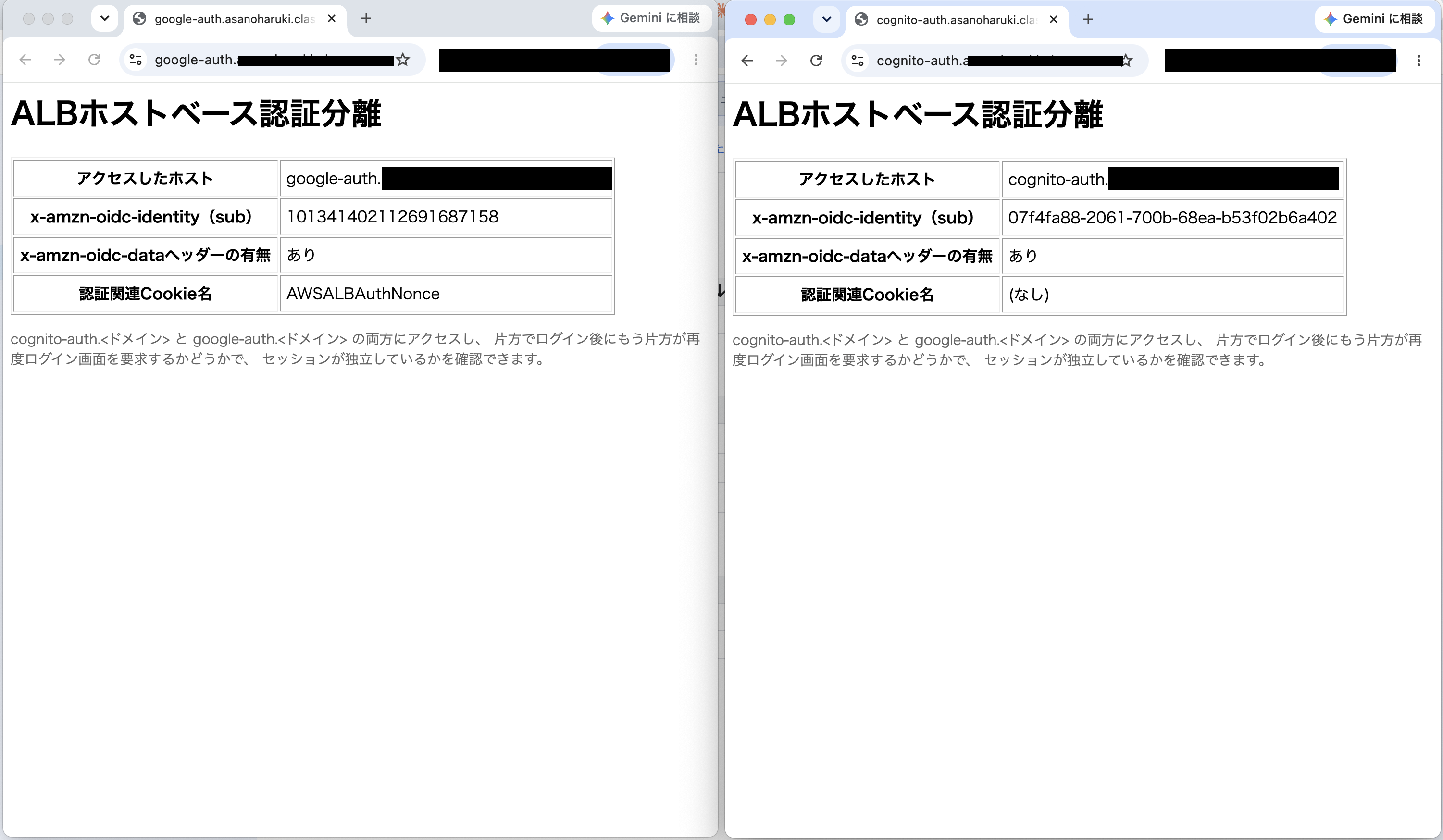Open tab search chevron in left window

[105, 18]
